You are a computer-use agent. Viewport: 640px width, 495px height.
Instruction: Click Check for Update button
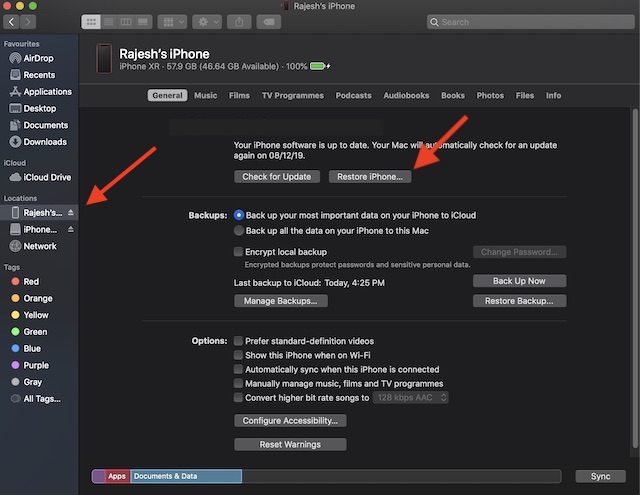pos(277,177)
